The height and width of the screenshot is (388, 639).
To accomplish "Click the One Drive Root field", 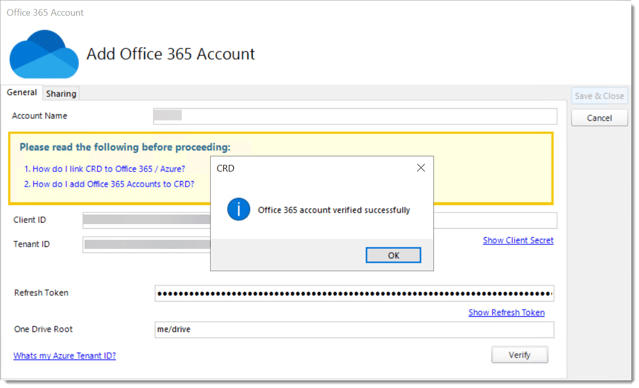I will coord(354,330).
